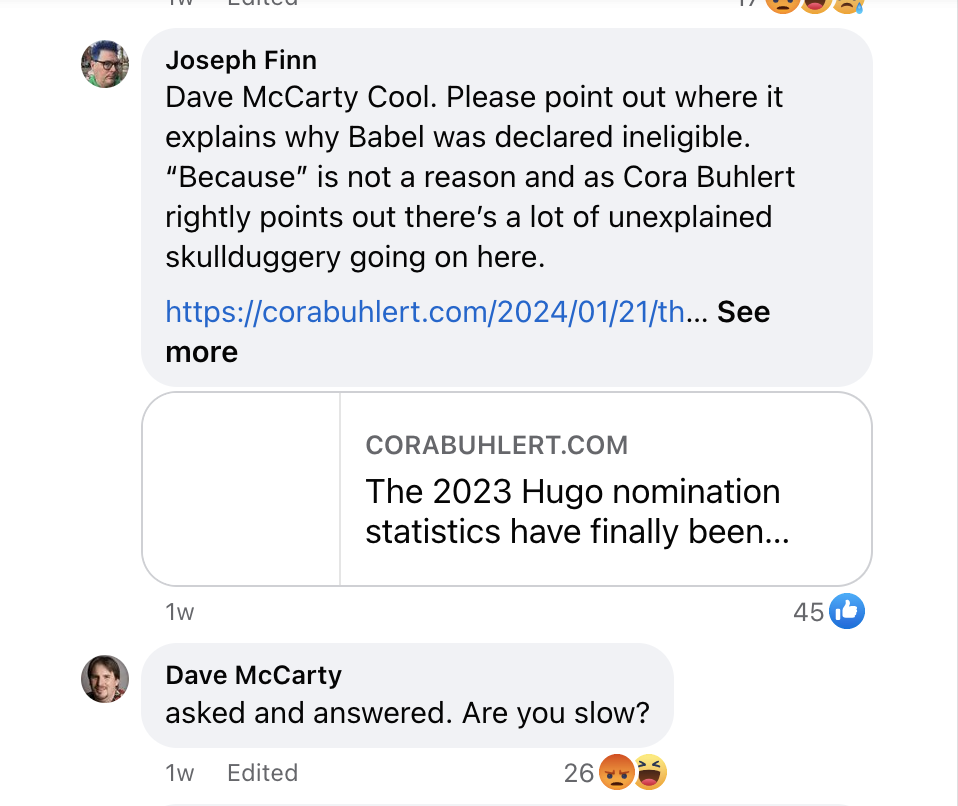Click Dave McCarty's avatar beside his reply
958x806 pixels.
105,679
